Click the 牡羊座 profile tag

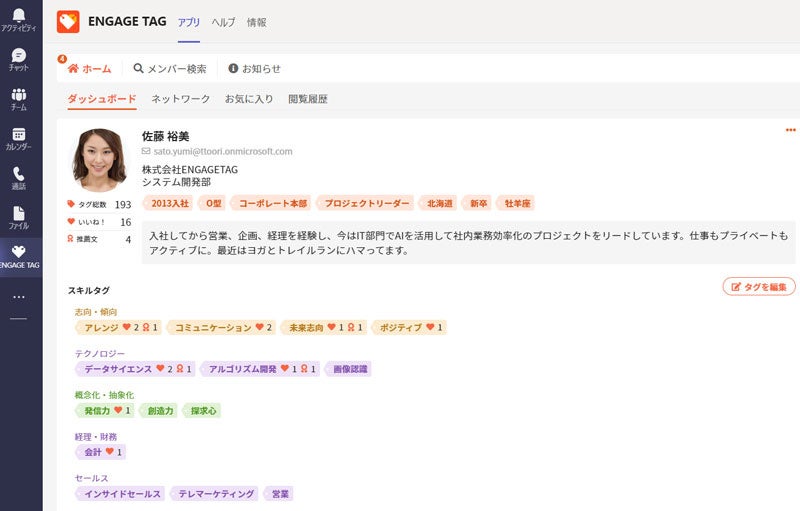[516, 203]
